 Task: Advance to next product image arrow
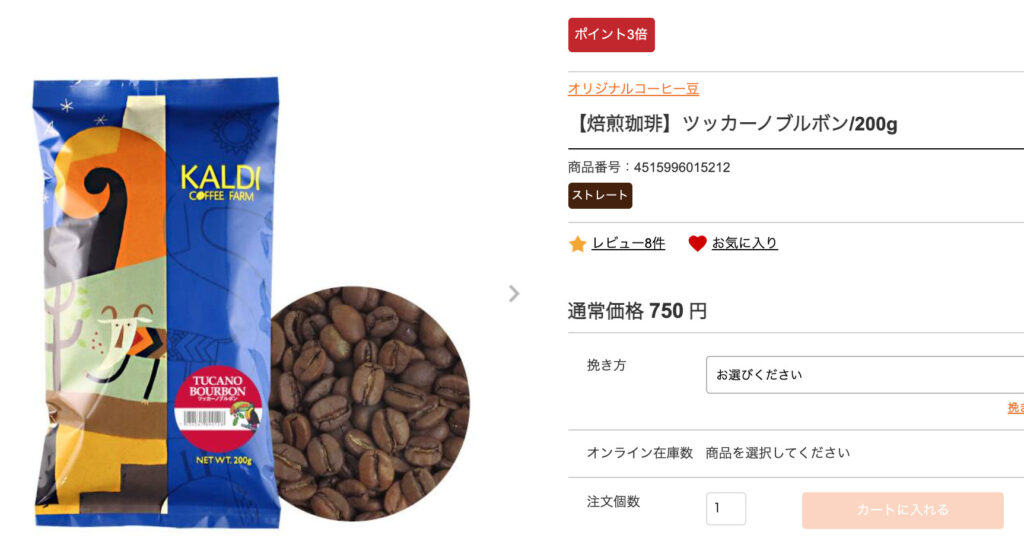(x=514, y=294)
